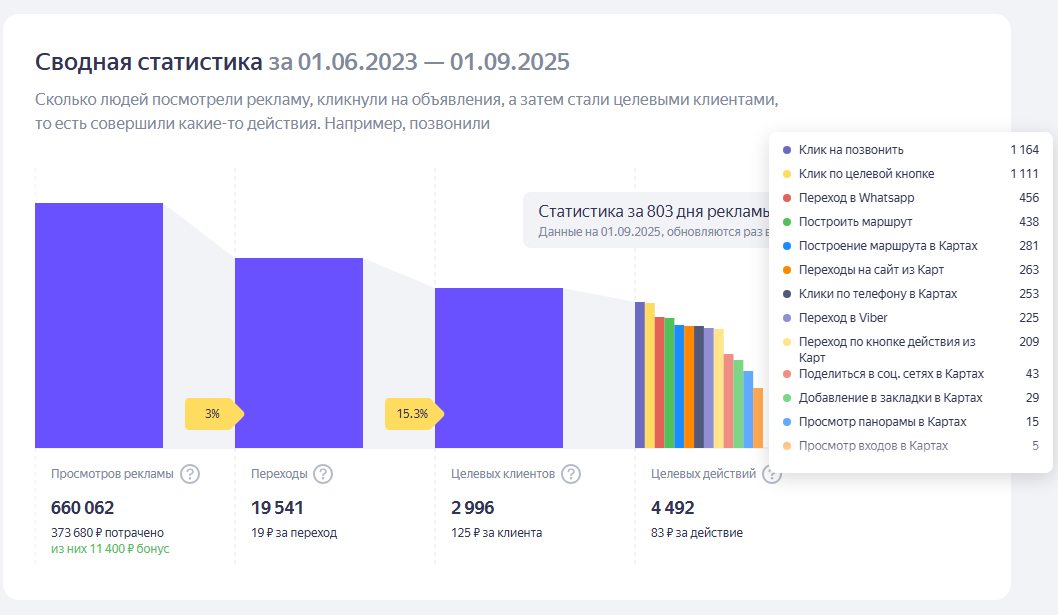The image size is (1058, 615).
Task: Click the text 19 ₽ за переход
Action: pyautogui.click(x=294, y=533)
